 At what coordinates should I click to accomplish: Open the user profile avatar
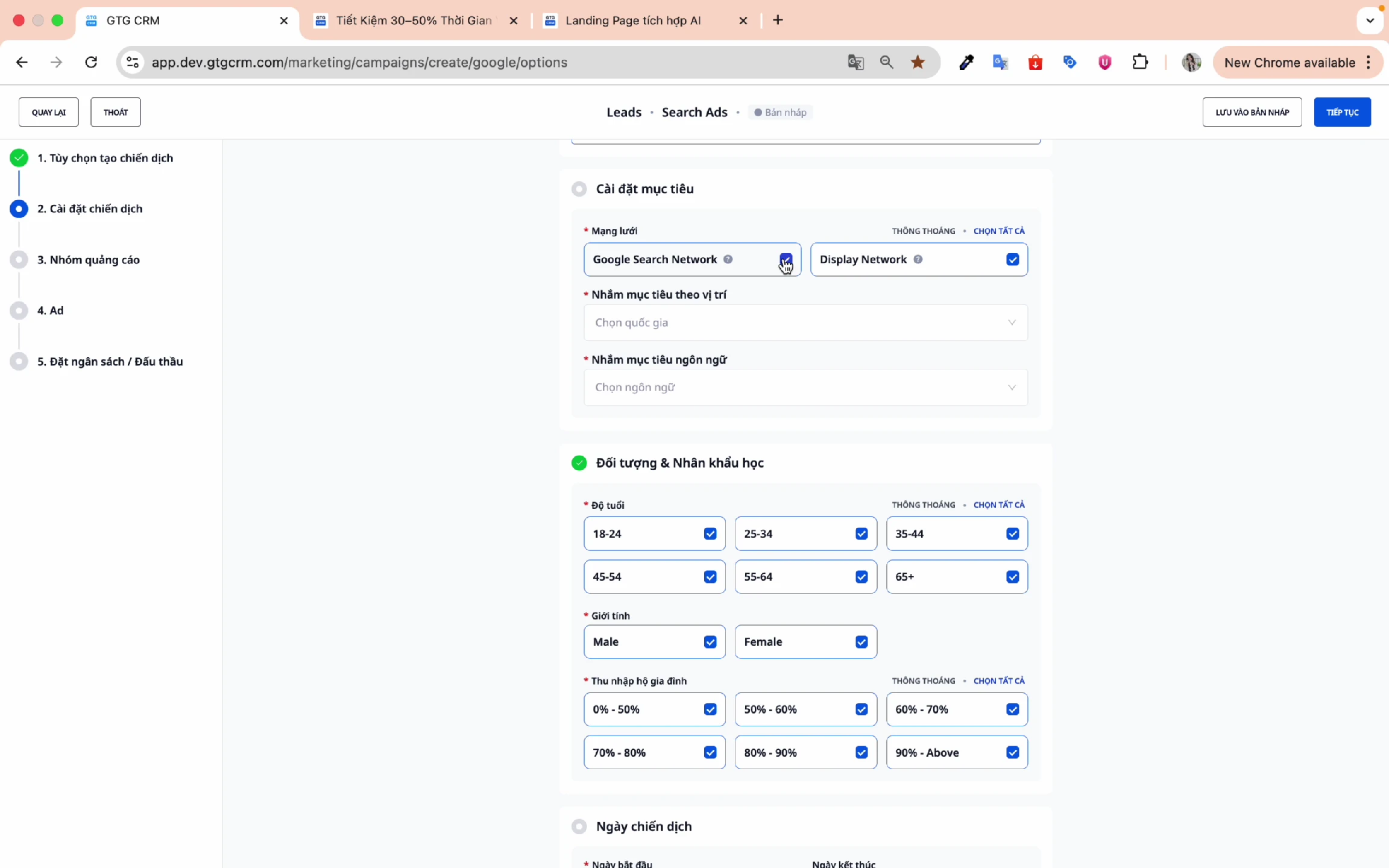click(x=1191, y=62)
